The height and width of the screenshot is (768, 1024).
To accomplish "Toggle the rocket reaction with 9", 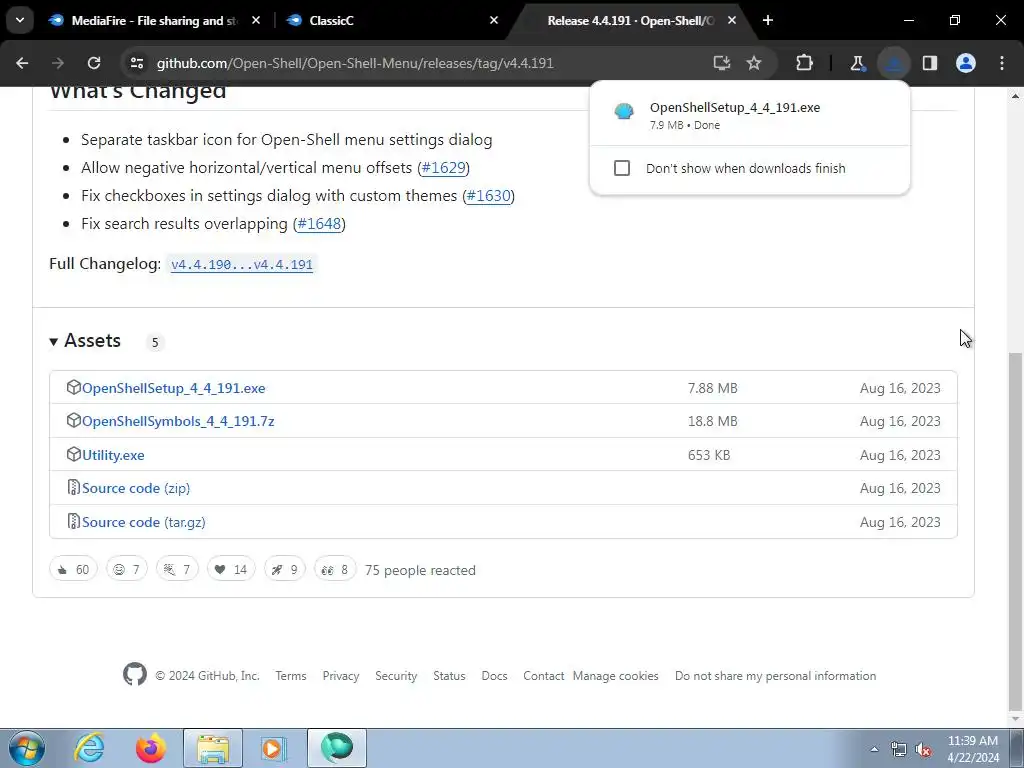I will point(284,569).
